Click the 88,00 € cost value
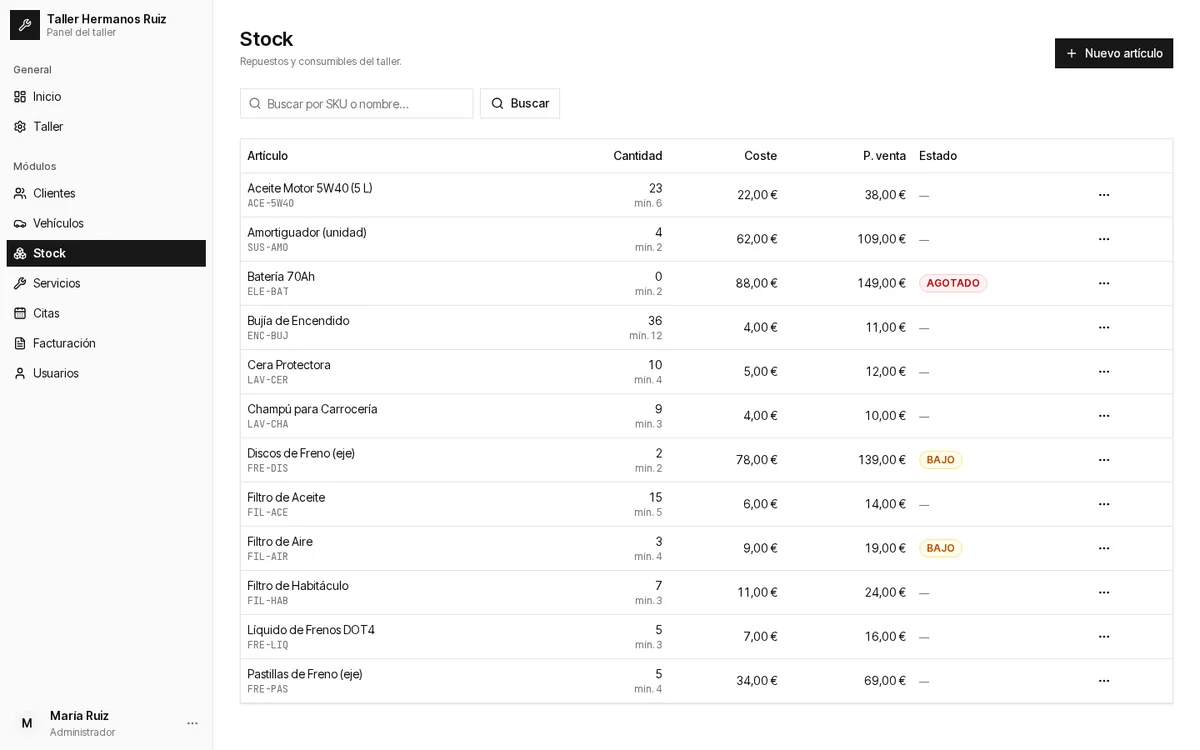This screenshot has width=1200, height=750. click(756, 283)
